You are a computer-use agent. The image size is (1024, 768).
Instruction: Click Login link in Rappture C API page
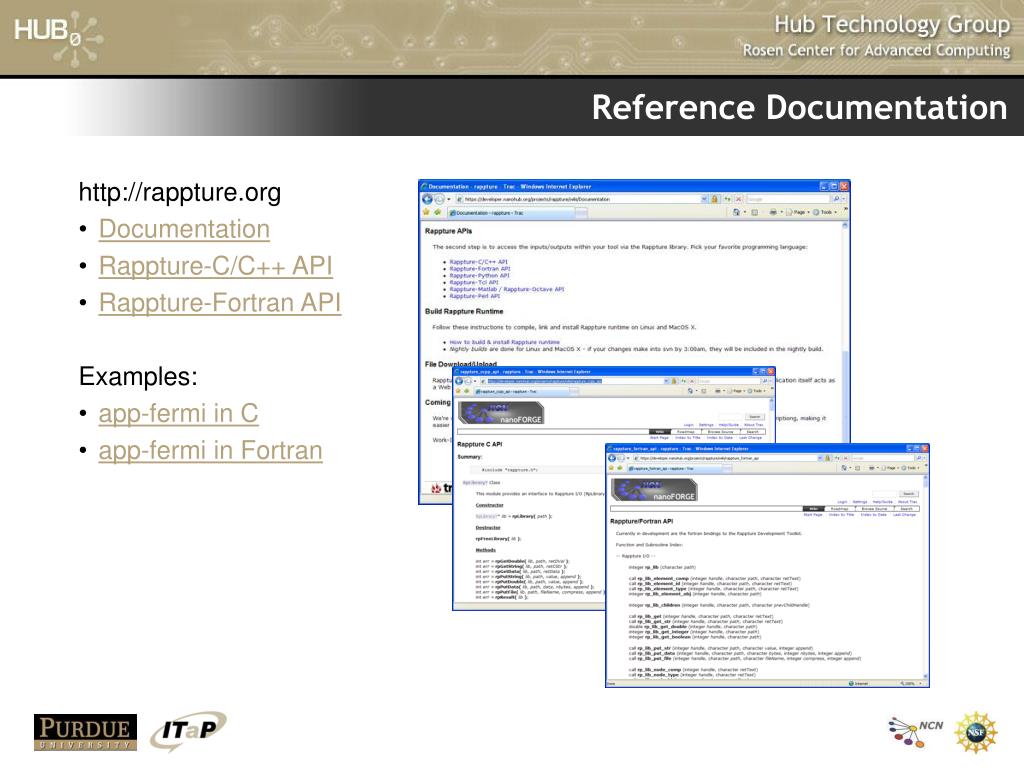[x=689, y=425]
